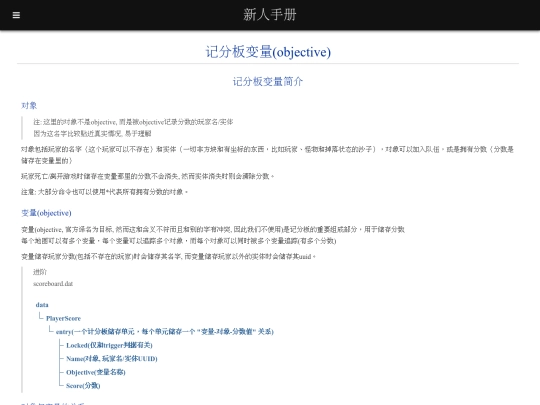The image size is (540, 405).
Task: Click the Objective(变量名称) tree entry
Action: point(96,372)
